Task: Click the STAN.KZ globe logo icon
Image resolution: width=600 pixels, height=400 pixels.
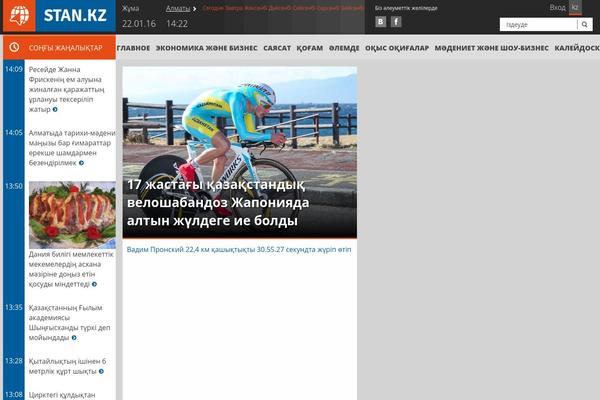Action: 19,15
